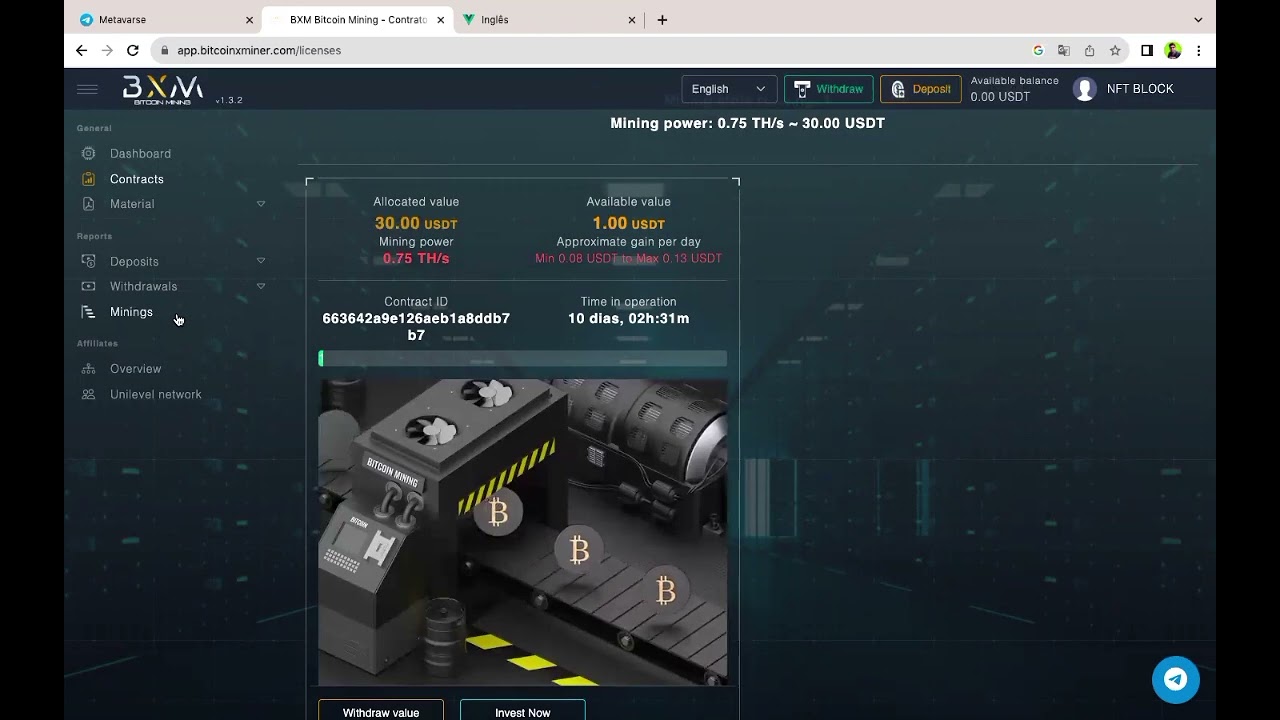The height and width of the screenshot is (720, 1280).
Task: Click the Mining power heading text
Action: [x=748, y=123]
